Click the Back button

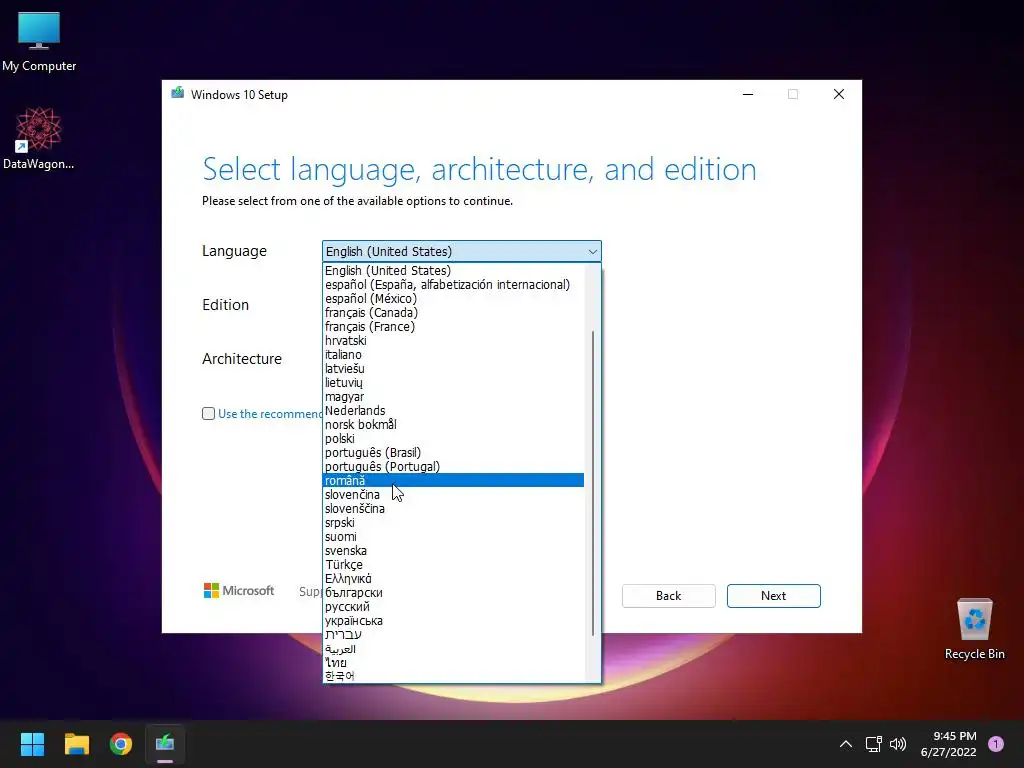click(668, 596)
